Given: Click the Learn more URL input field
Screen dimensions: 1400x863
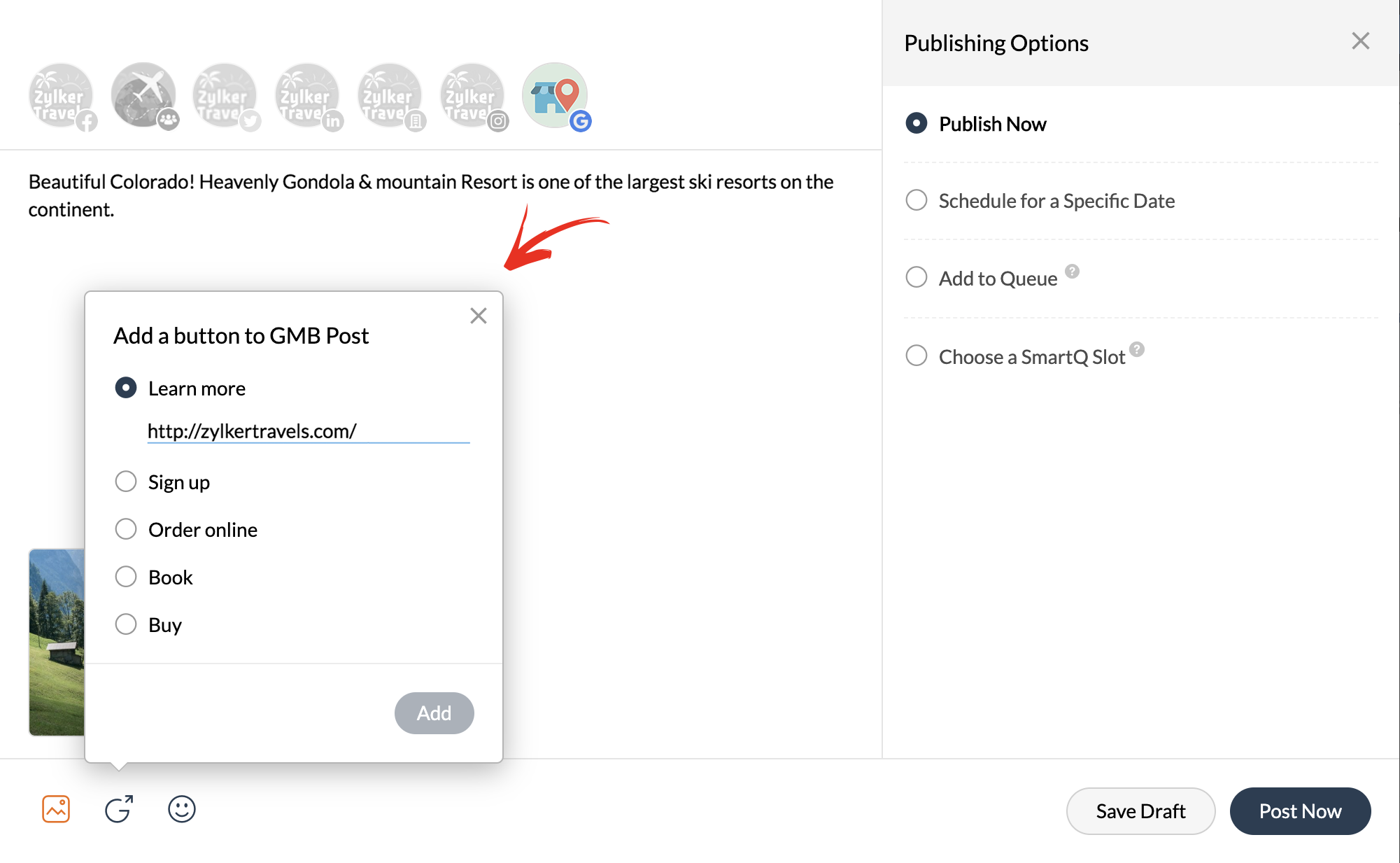Looking at the screenshot, I should pos(308,431).
